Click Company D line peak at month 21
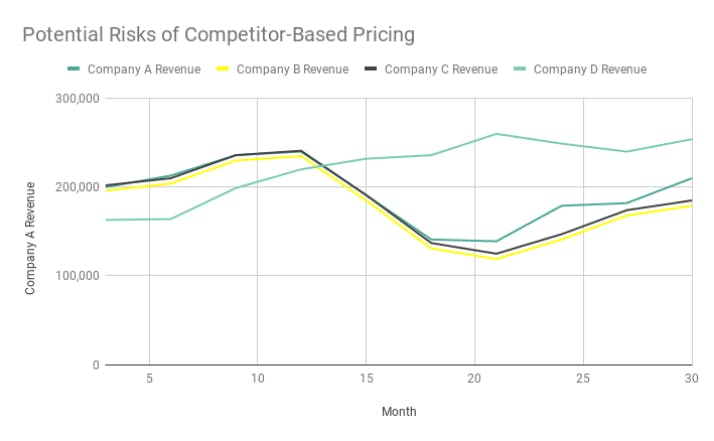The width and height of the screenshot is (714, 441). [x=496, y=134]
